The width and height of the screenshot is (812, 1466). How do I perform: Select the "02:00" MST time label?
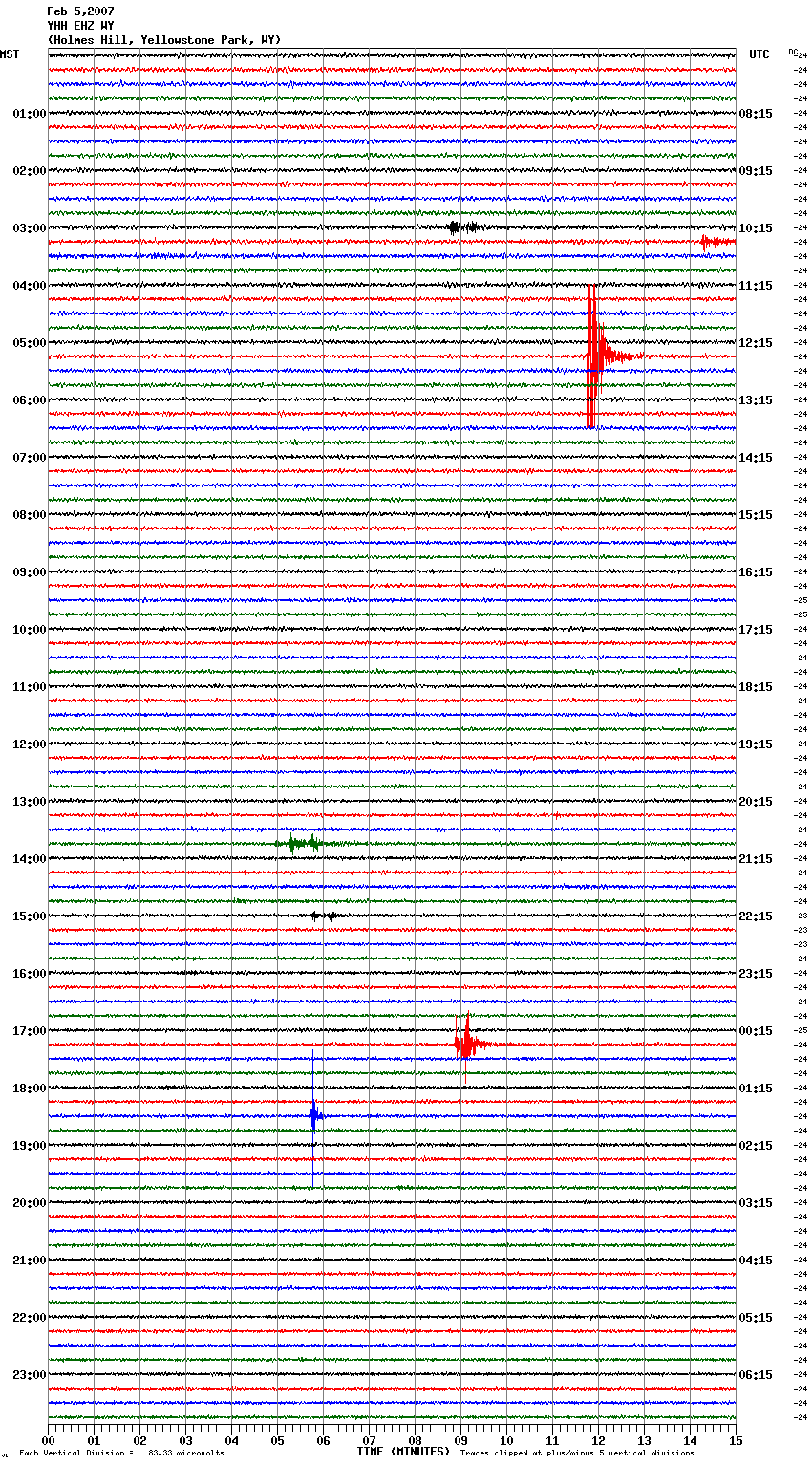[x=30, y=171]
